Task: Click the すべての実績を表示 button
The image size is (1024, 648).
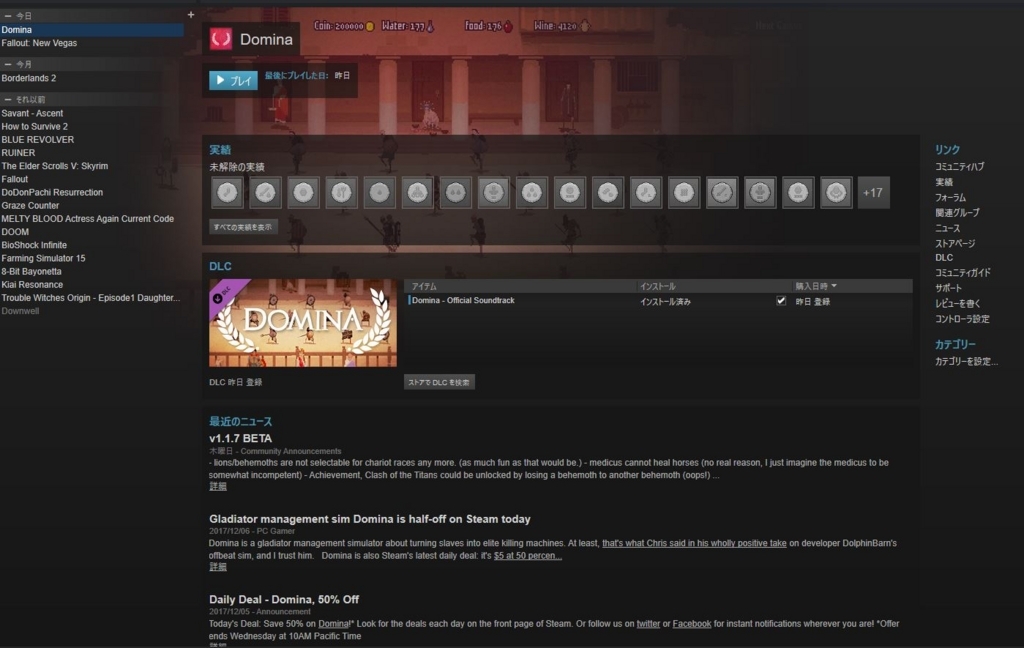Action: coord(243,227)
